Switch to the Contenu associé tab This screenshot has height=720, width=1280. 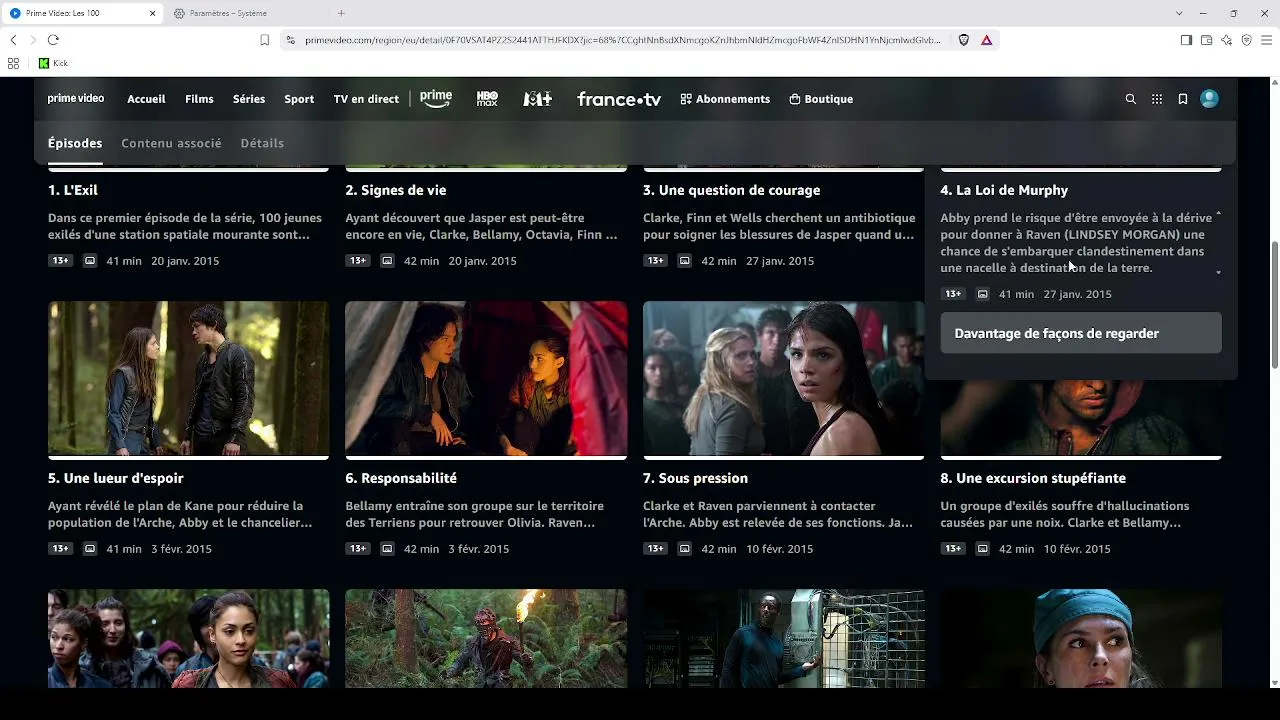coord(171,143)
